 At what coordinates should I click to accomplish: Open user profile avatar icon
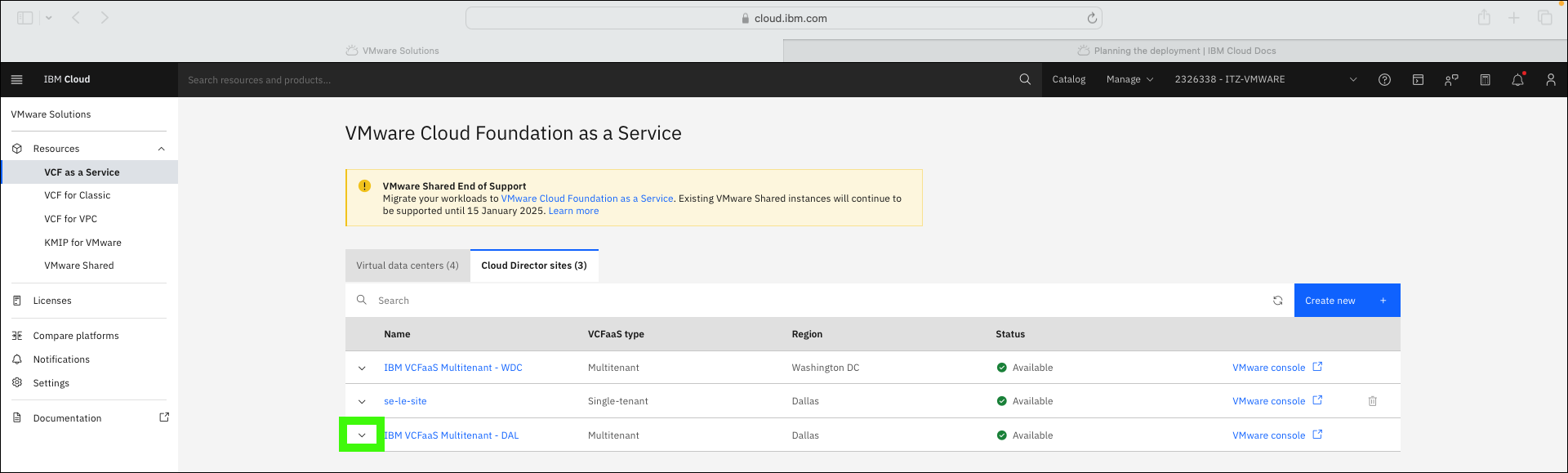click(1550, 79)
